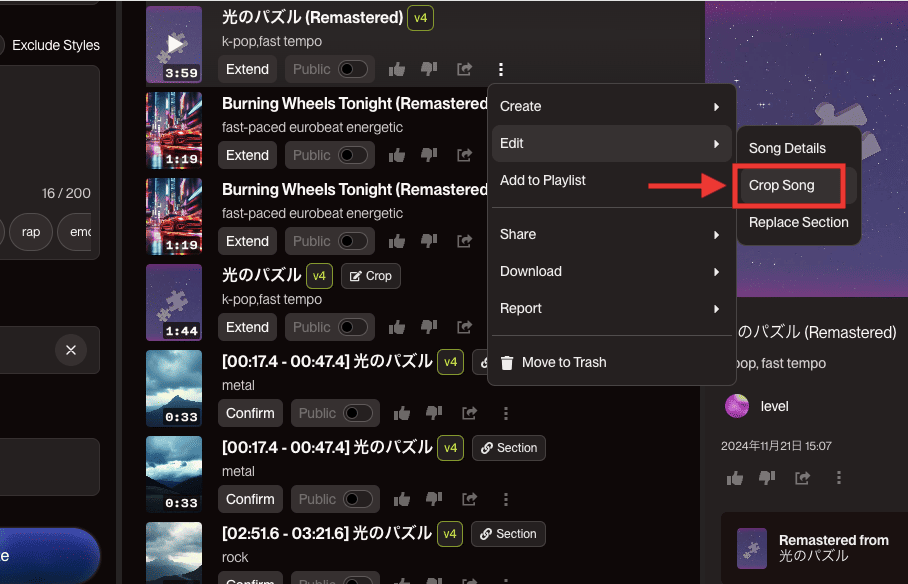
Task: Choose Add to Playlist
Action: click(x=612, y=181)
